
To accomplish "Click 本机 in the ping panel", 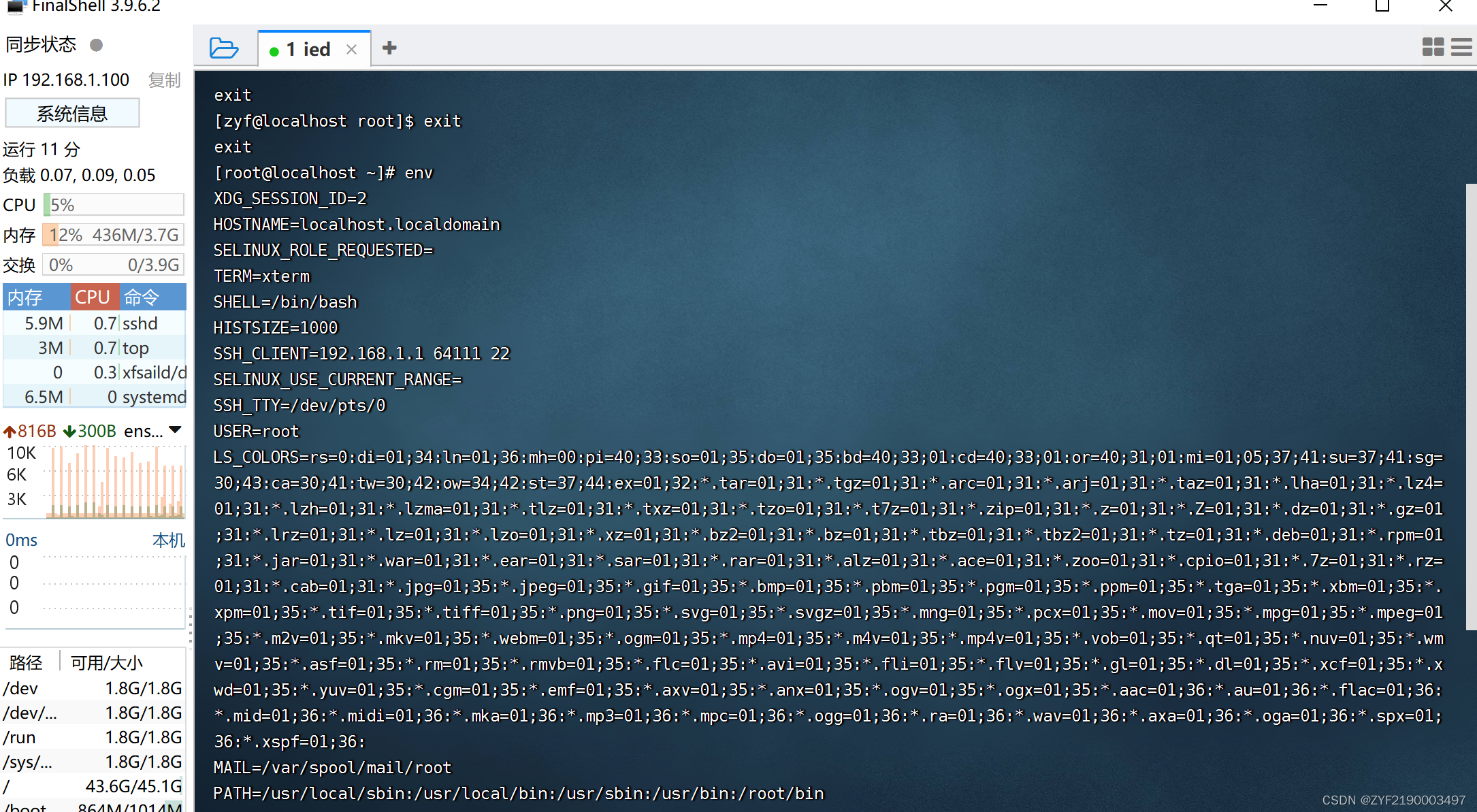I will [168, 540].
